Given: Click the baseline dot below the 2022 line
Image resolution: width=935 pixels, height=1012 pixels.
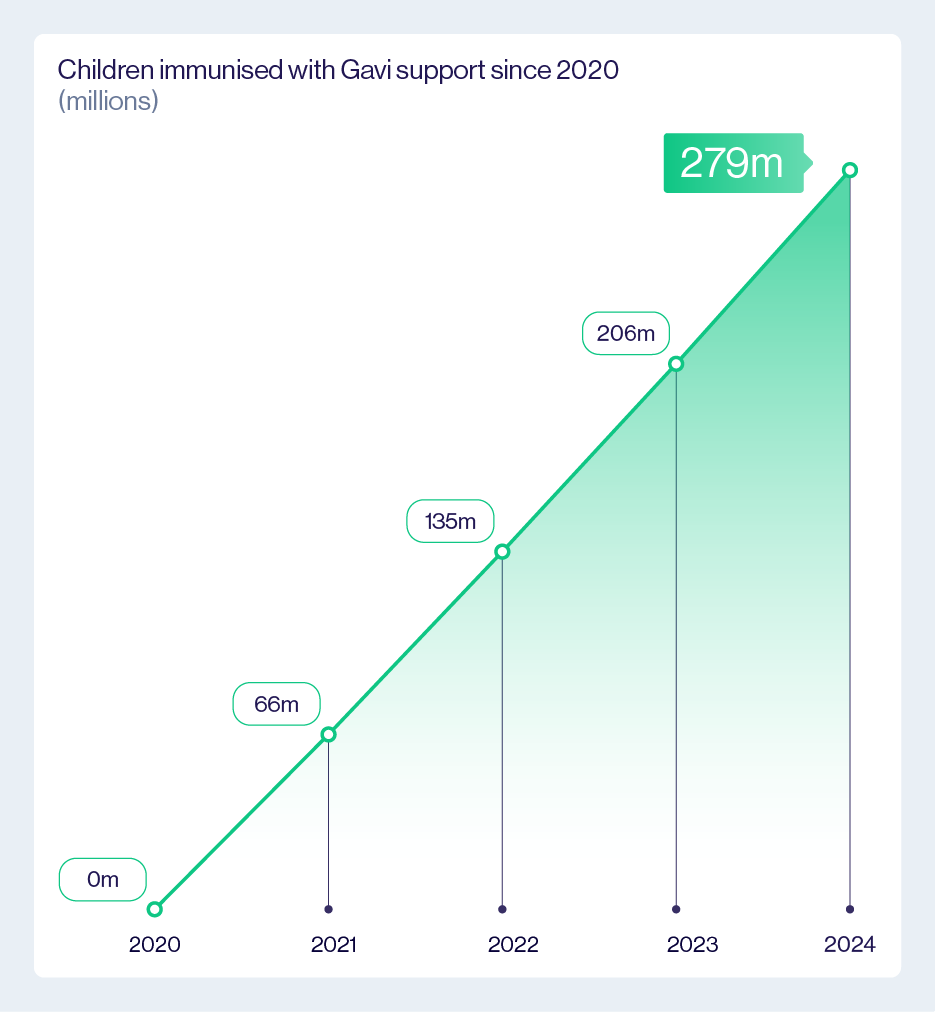Looking at the screenshot, I should pyautogui.click(x=502, y=909).
